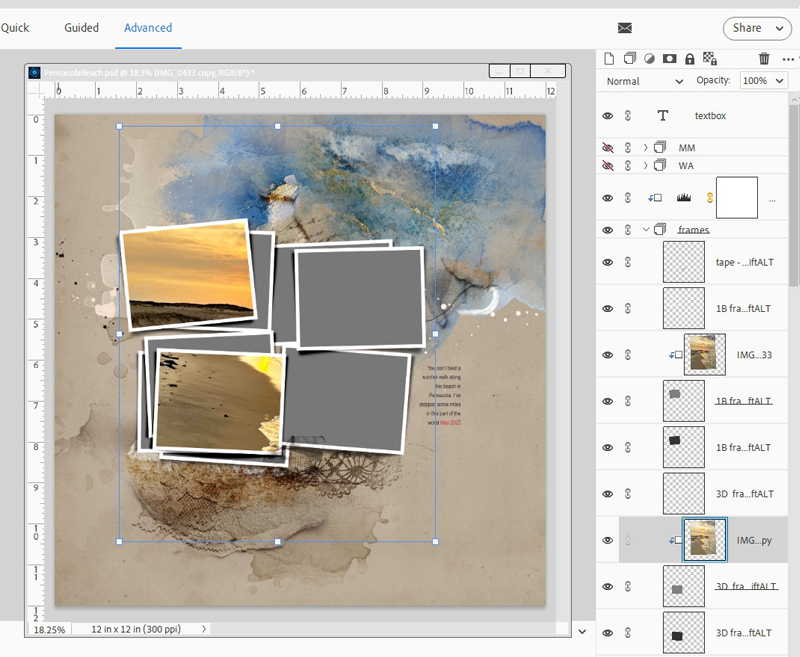Click the textbox layer T icon
This screenshot has height=657, width=800.
click(663, 116)
